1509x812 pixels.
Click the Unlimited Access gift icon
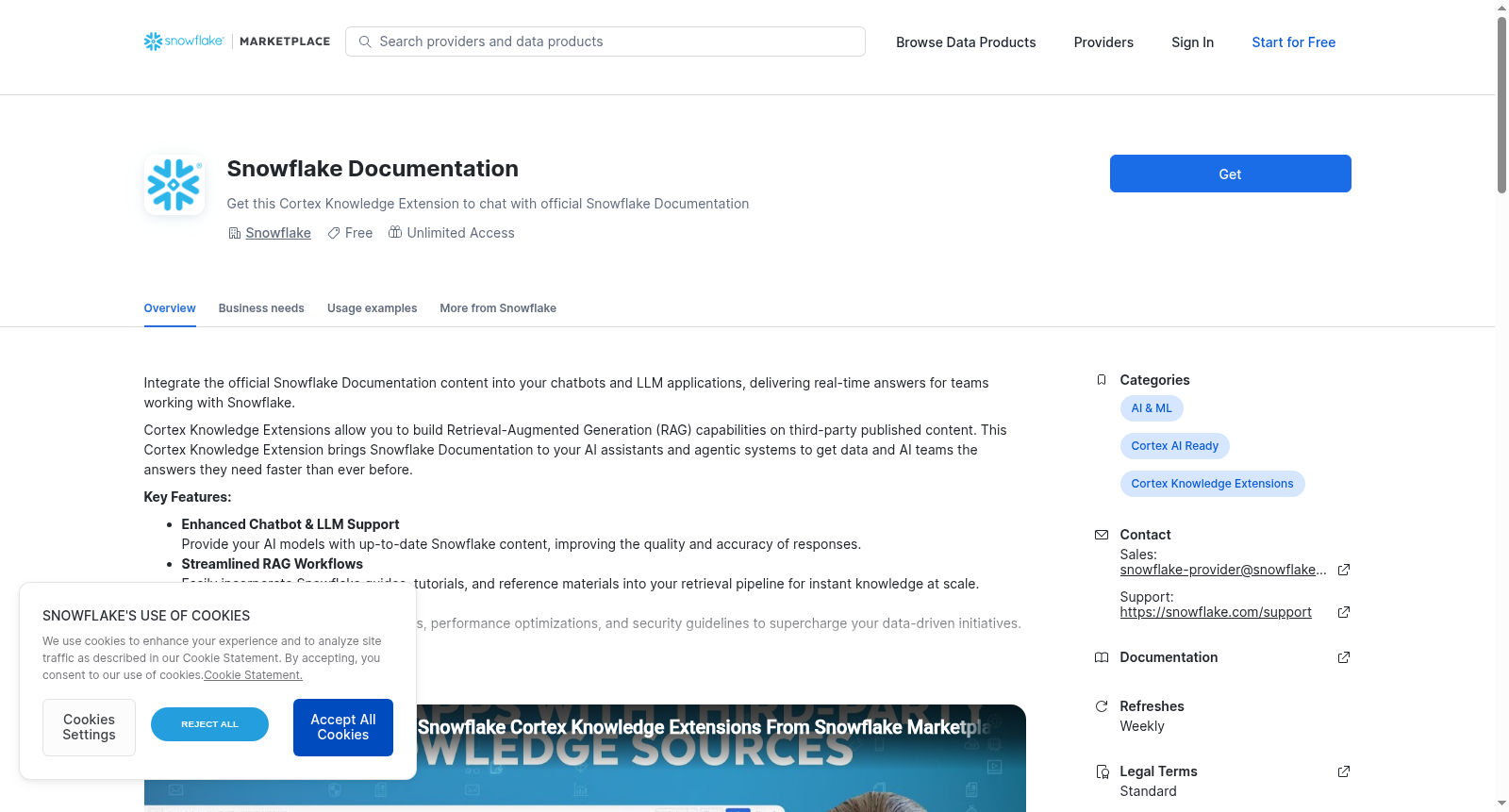pyautogui.click(x=395, y=232)
